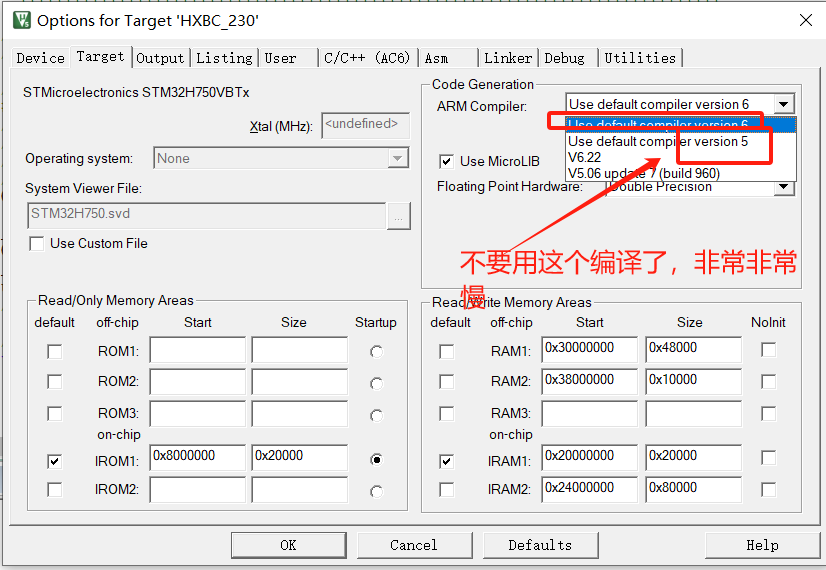Confirm settings with the OK button
826x570 pixels.
[289, 545]
